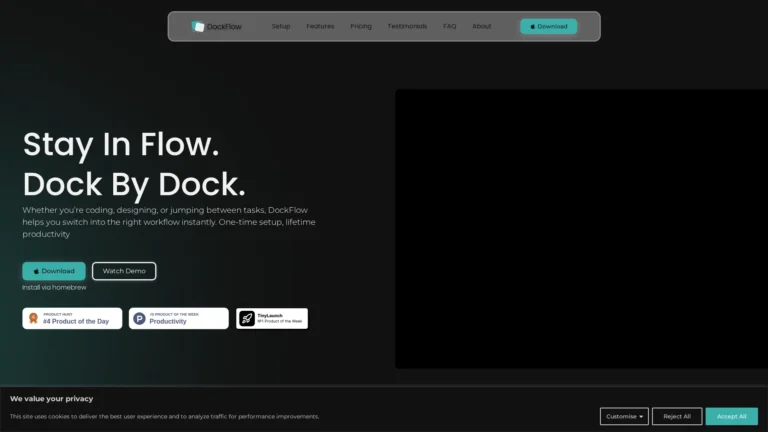The height and width of the screenshot is (432, 768).
Task: Click the TinyLaunch rocket icon
Action: coord(246,319)
